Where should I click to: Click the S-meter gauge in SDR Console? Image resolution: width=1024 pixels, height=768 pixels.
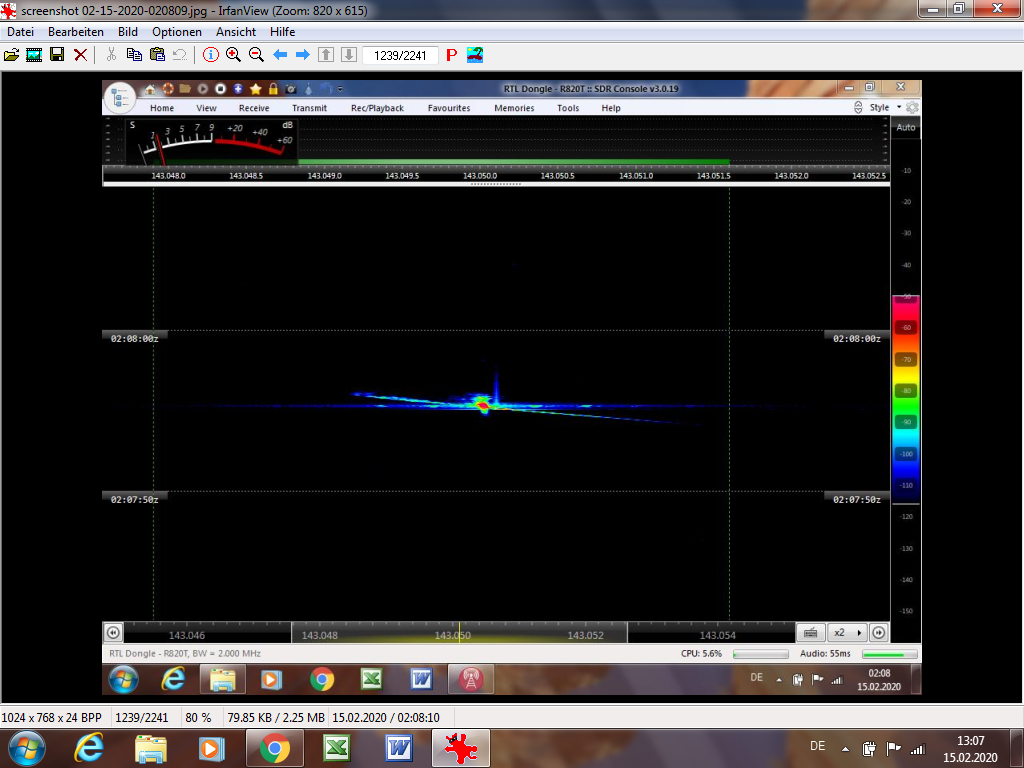(210, 142)
